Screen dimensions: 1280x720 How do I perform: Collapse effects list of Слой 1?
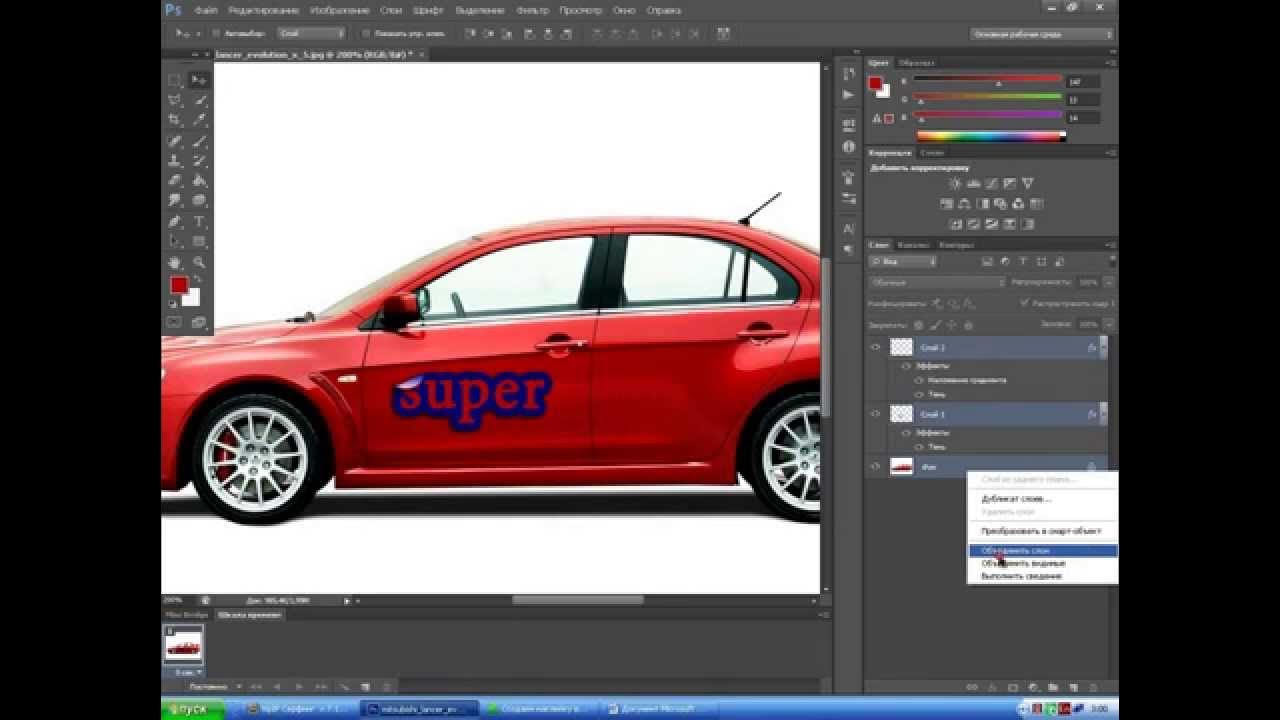tap(1103, 413)
